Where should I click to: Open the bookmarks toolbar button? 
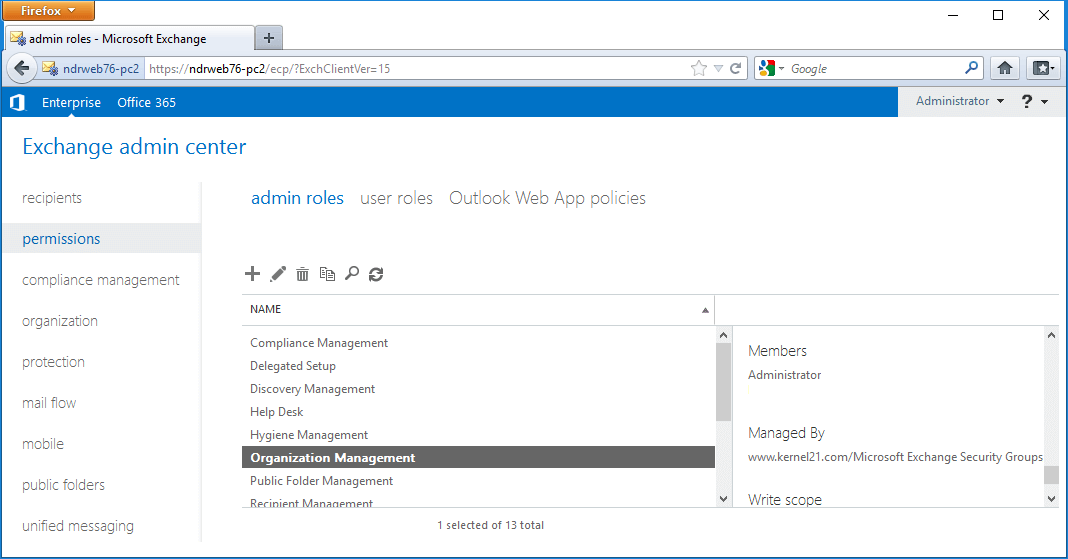[1043, 68]
